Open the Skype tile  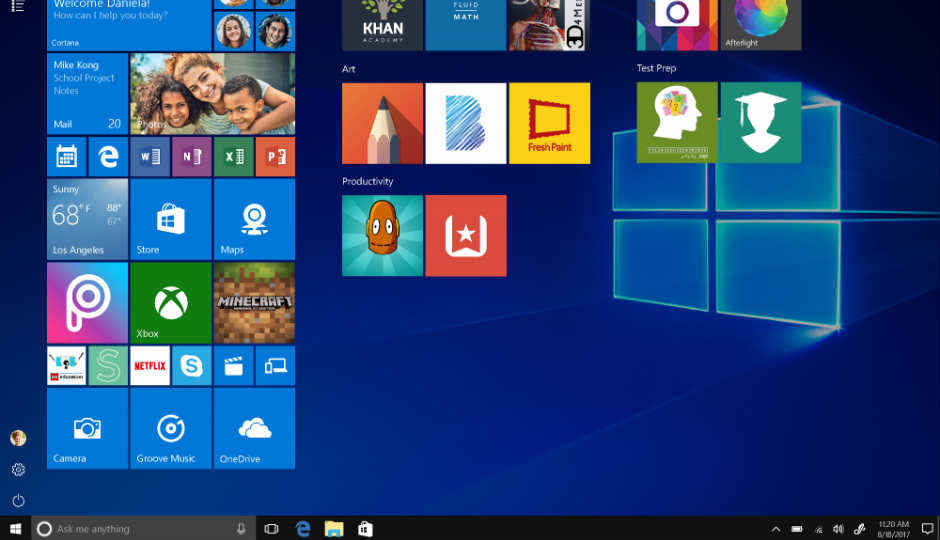coord(192,366)
